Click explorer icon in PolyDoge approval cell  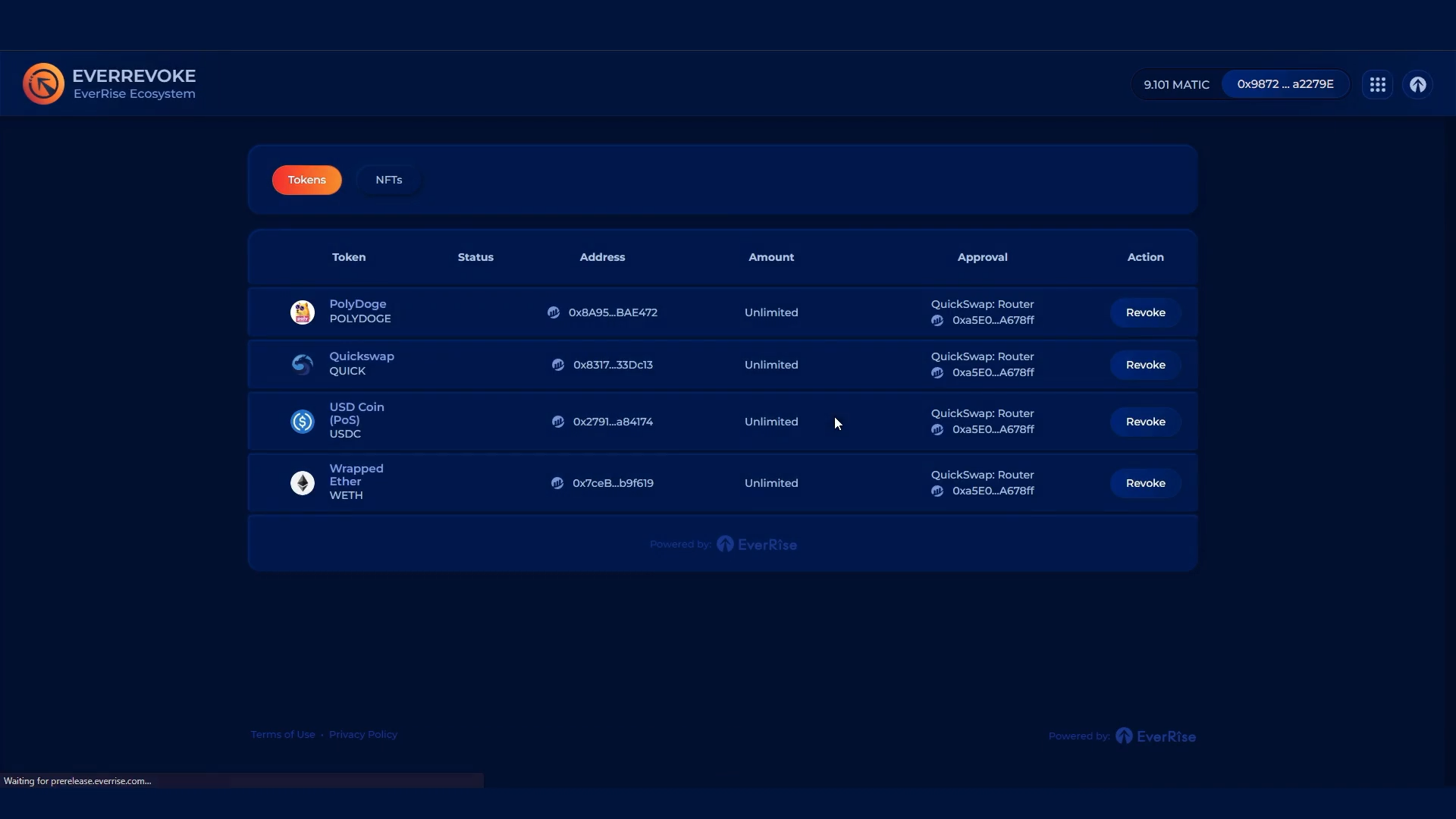click(937, 321)
